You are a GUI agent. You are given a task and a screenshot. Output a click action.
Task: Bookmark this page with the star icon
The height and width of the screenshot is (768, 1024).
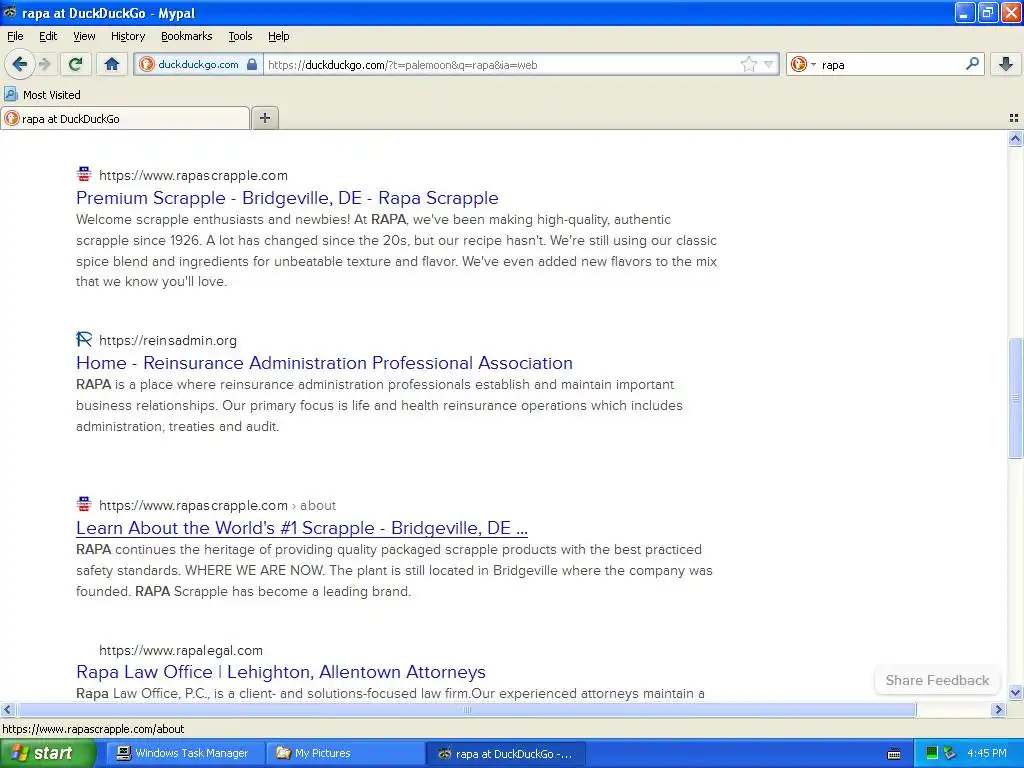pos(748,64)
